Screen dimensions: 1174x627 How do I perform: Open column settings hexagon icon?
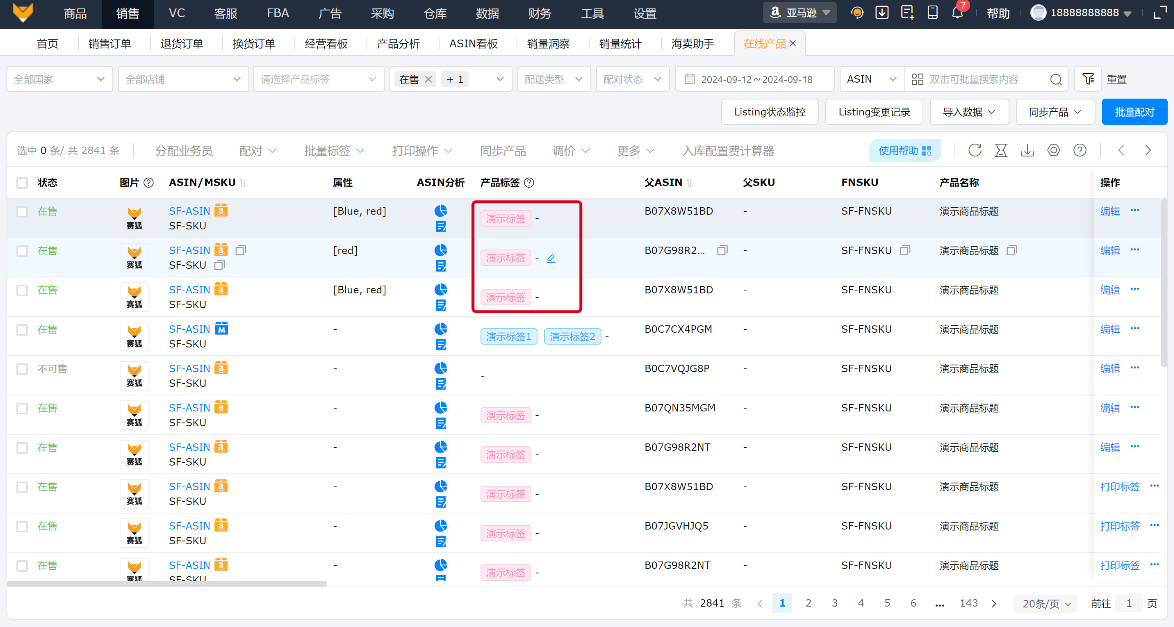pos(1053,150)
